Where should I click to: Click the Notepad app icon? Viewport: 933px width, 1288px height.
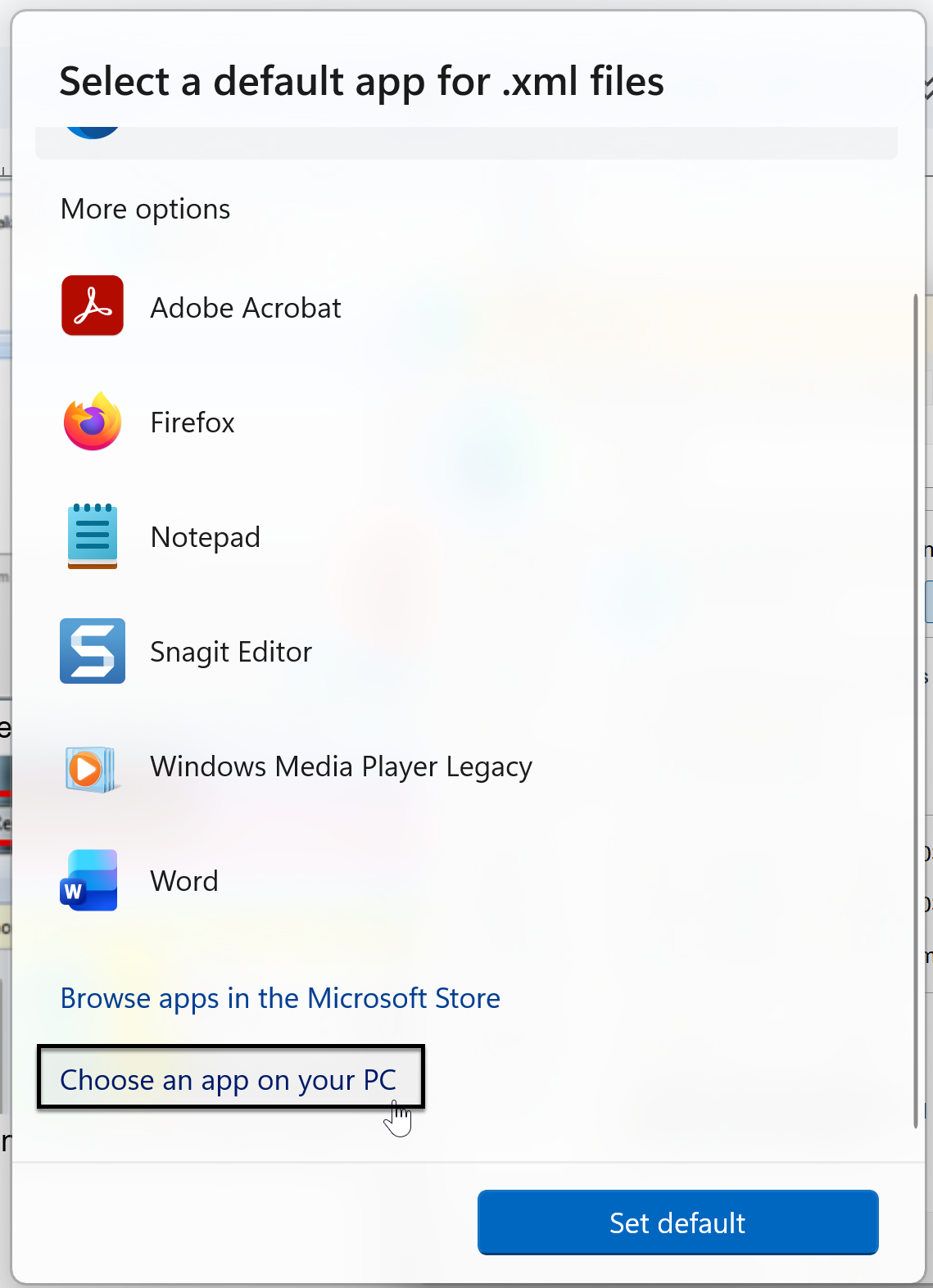point(93,536)
